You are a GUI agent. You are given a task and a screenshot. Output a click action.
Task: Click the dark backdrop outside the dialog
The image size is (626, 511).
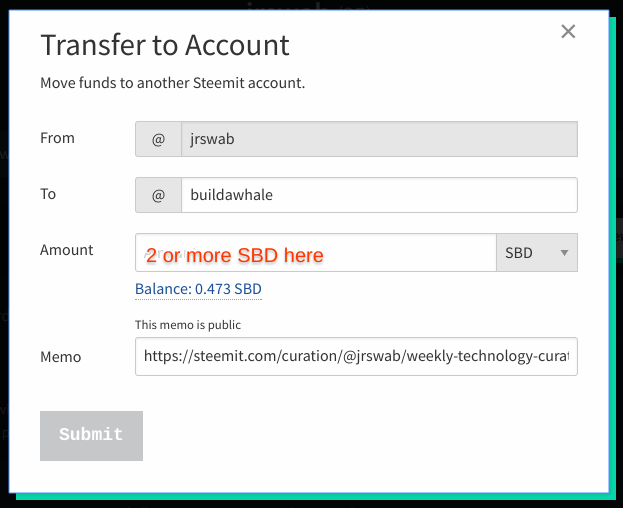618,300
